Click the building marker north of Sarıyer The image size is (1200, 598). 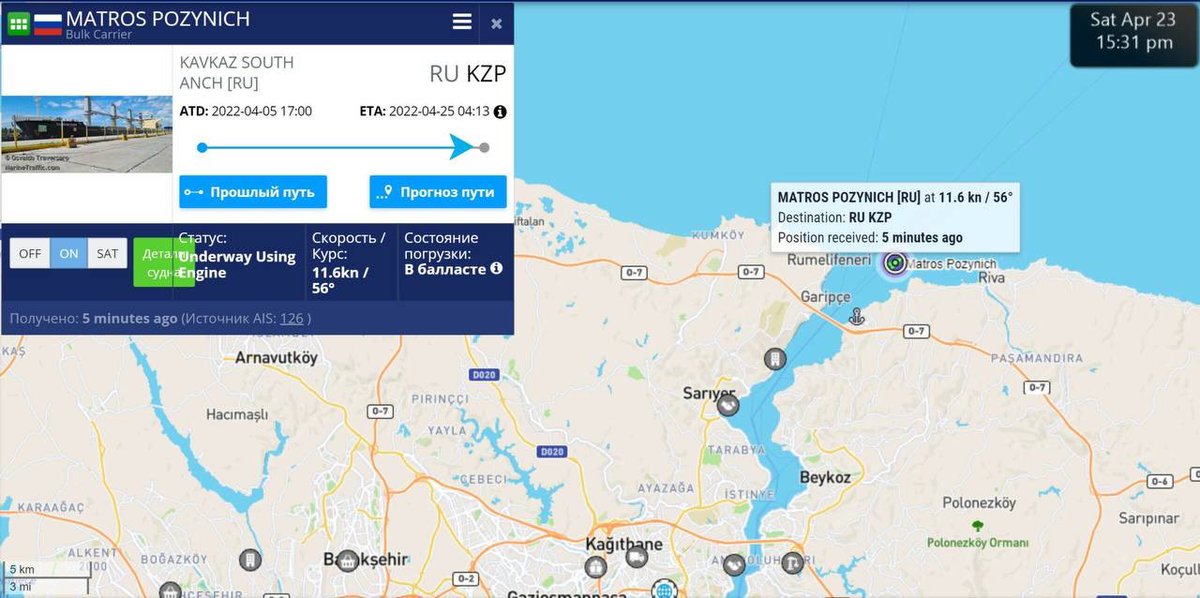(774, 358)
